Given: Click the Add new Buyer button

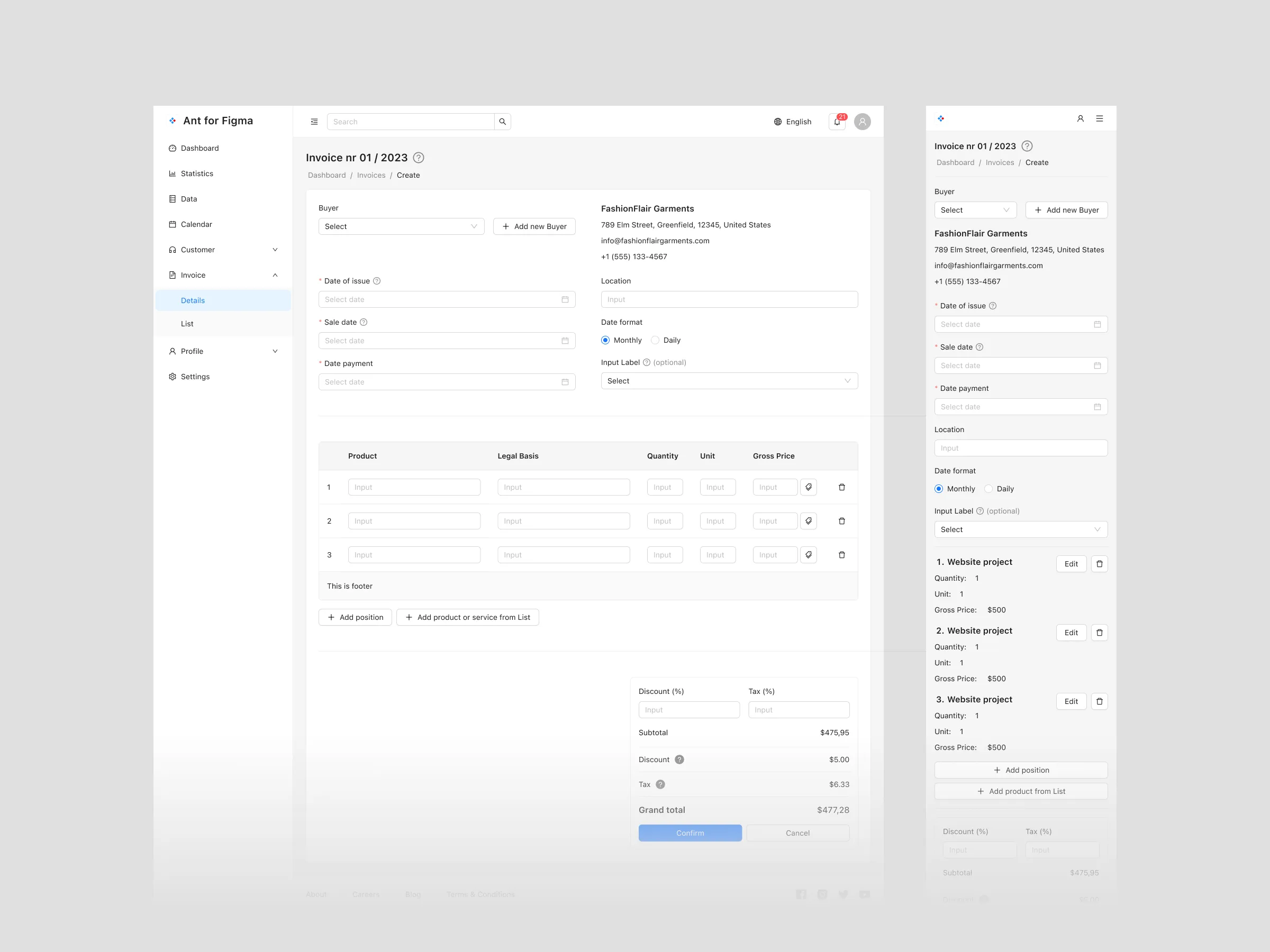Looking at the screenshot, I should point(534,226).
